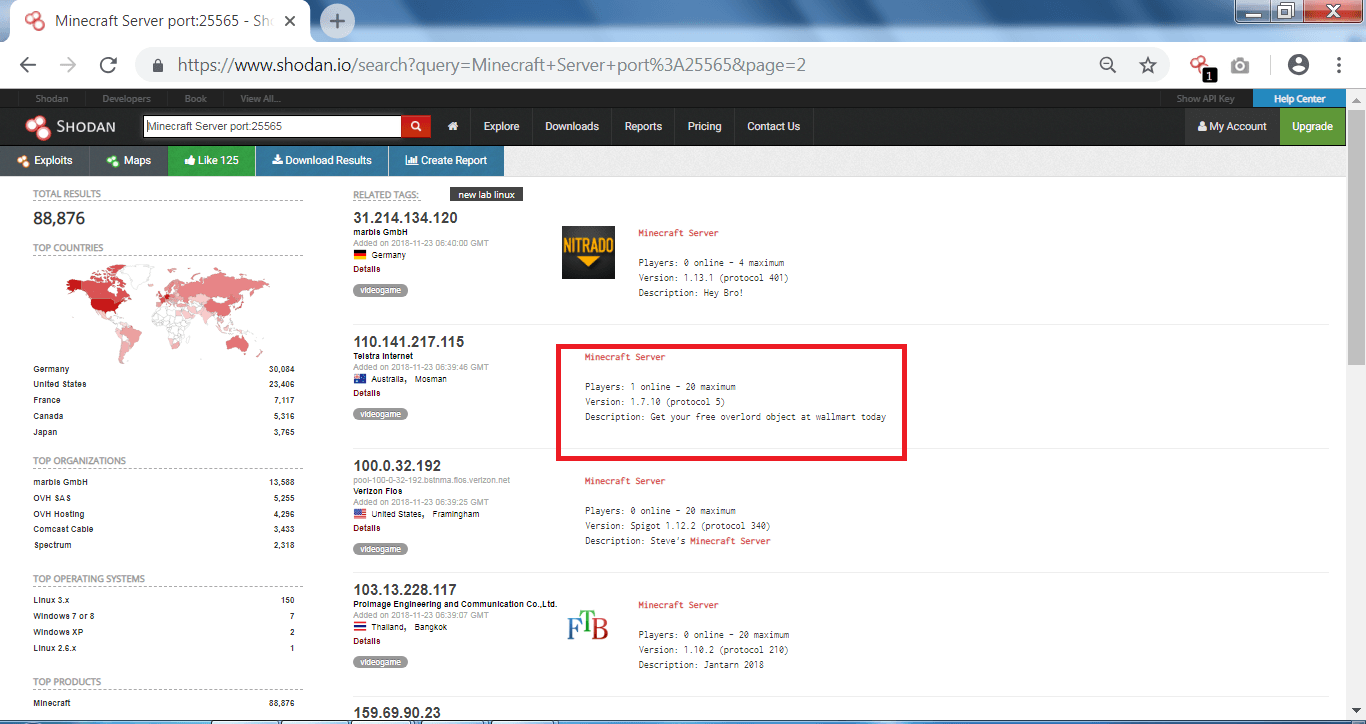The image size is (1366, 724).
Task: Open the Exploits tab
Action: (45, 160)
